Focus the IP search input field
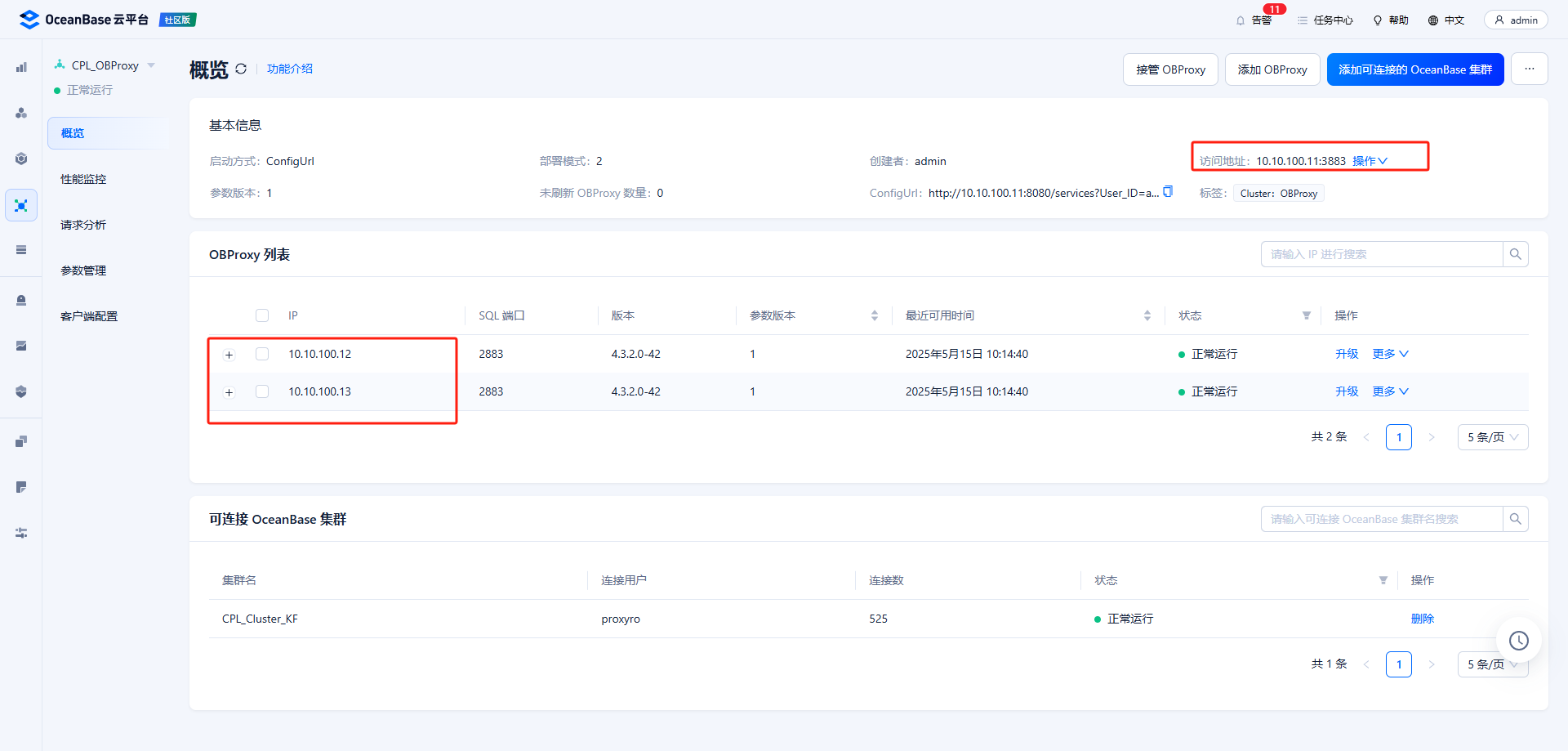This screenshot has height=751, width=1568. click(1382, 254)
